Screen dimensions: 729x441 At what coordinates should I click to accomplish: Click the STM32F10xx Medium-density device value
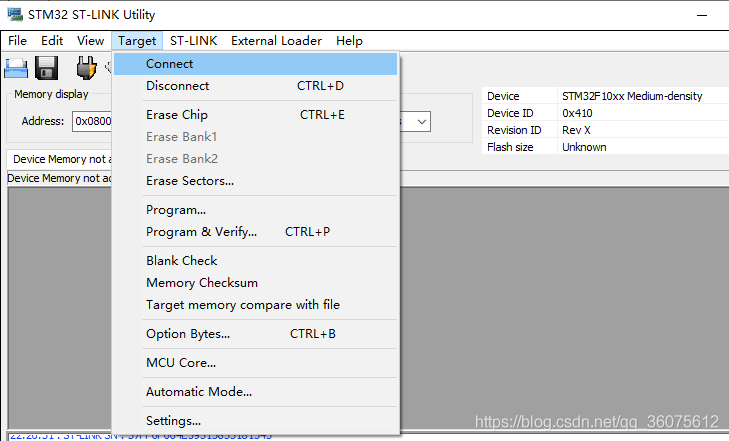[632, 96]
